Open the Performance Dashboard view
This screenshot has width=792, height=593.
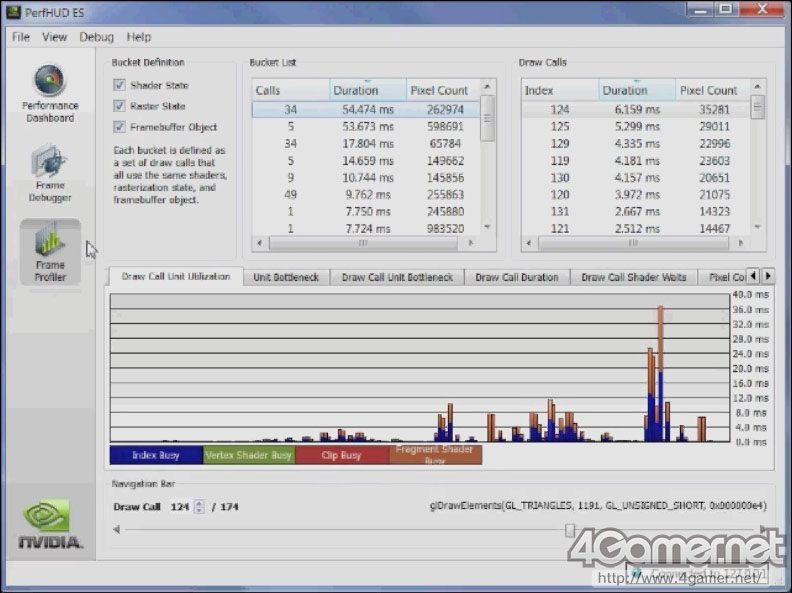[x=50, y=94]
